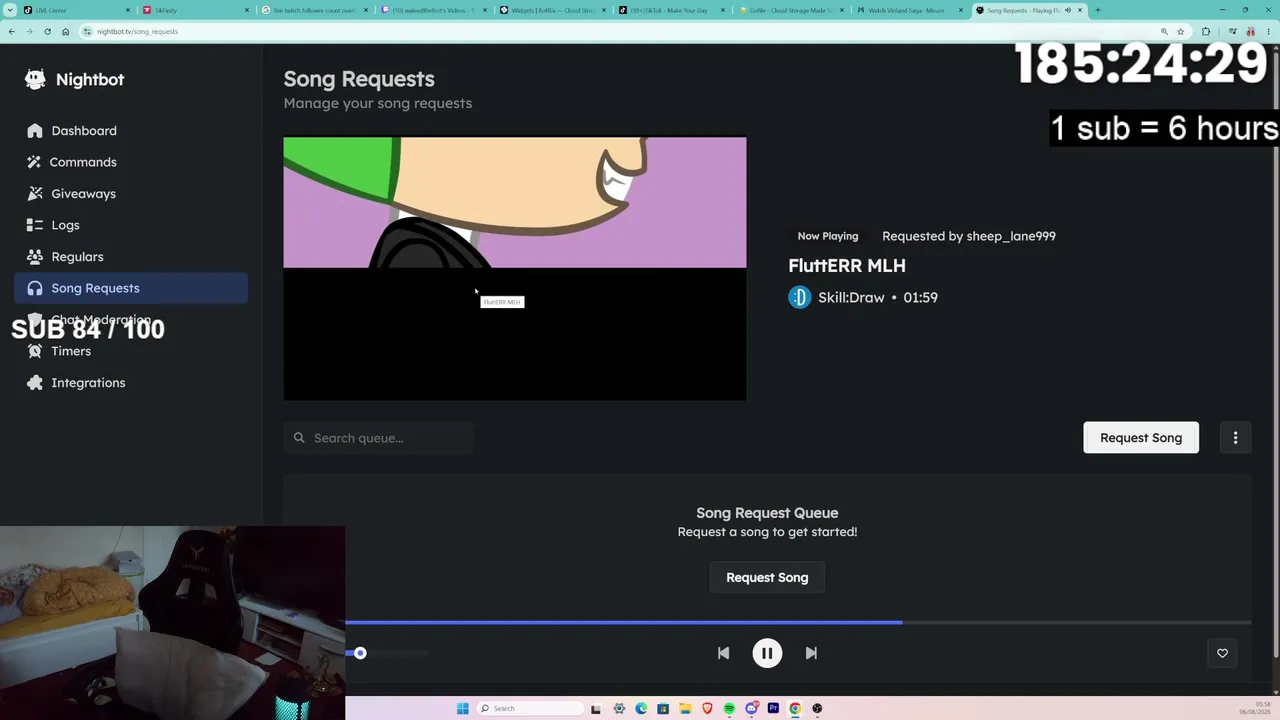The height and width of the screenshot is (720, 1280).
Task: Open Microsoft Edge from the taskbar
Action: click(641, 708)
